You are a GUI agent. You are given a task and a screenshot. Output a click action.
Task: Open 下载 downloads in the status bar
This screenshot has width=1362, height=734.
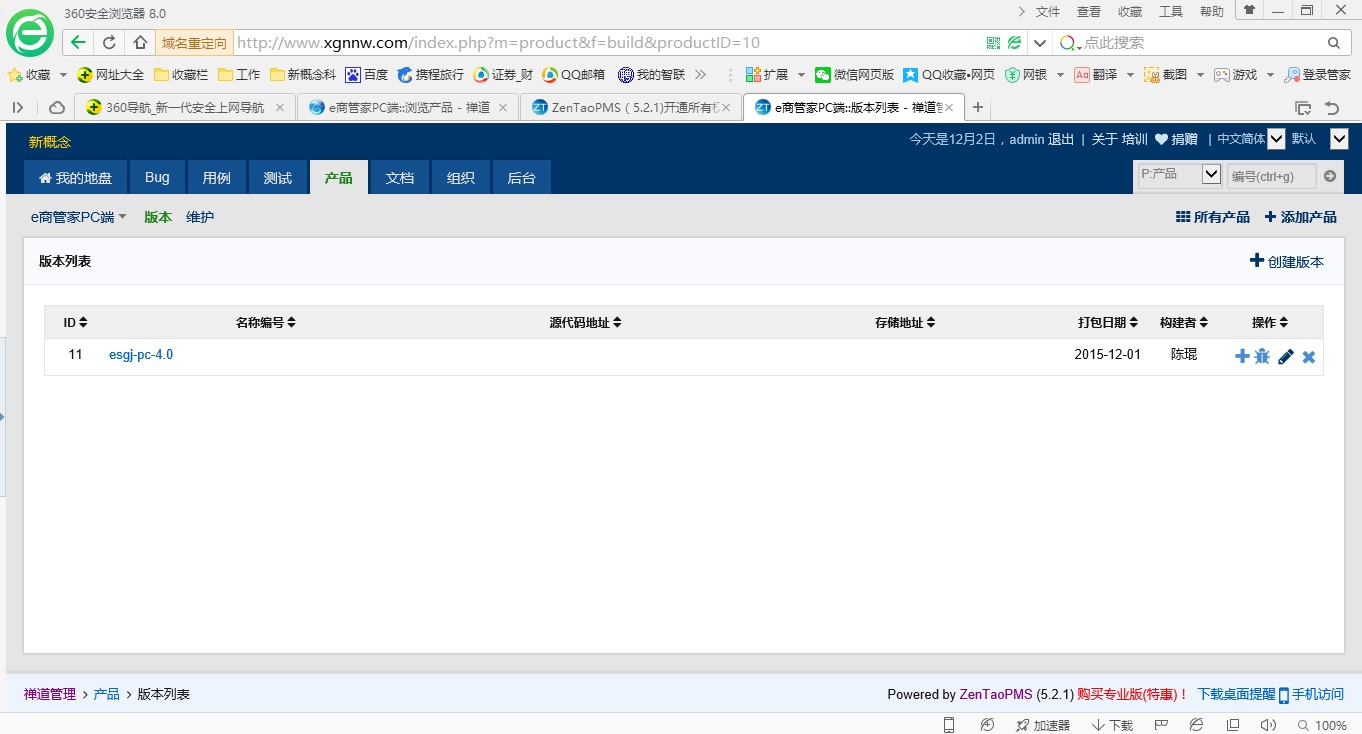coord(1112,725)
